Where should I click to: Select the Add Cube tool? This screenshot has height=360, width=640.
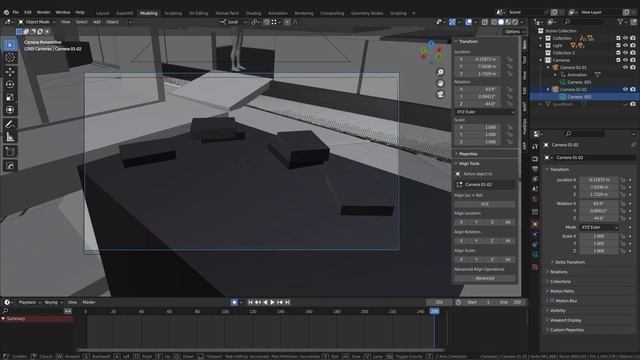point(10,151)
